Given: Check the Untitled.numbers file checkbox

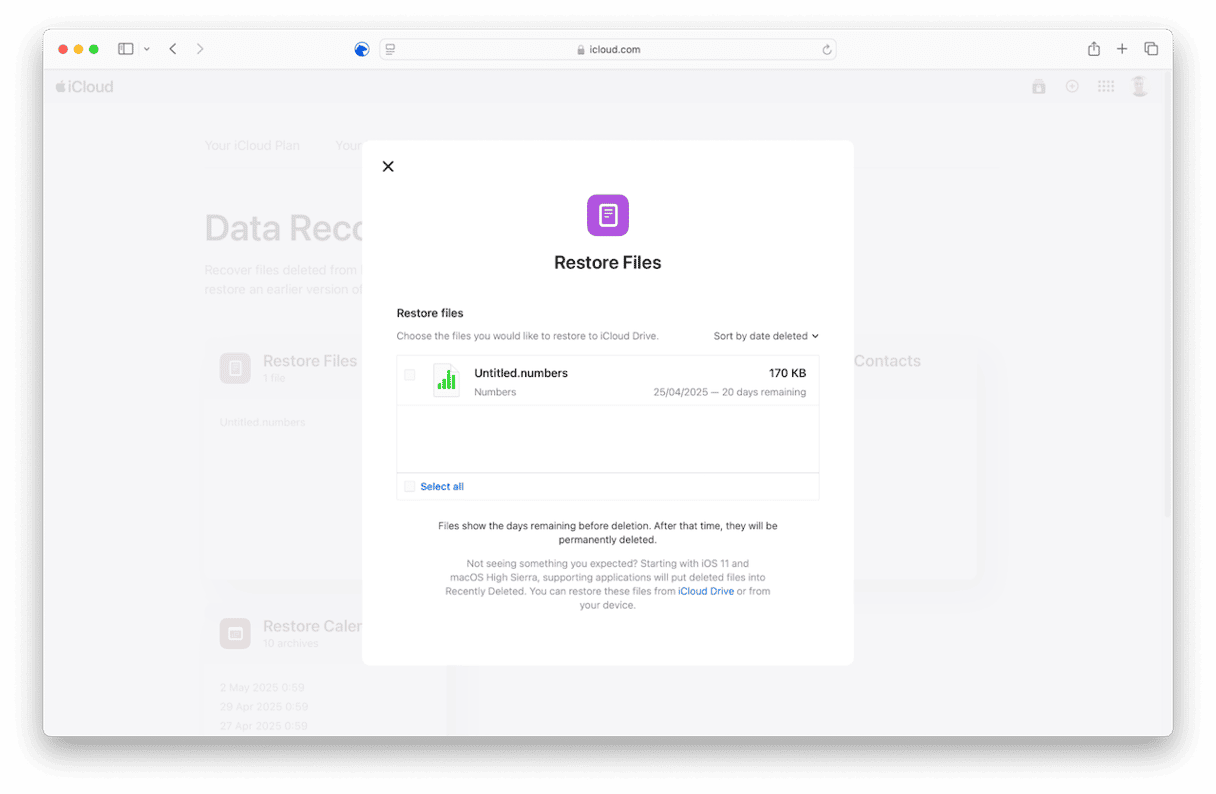Looking at the screenshot, I should 410,375.
